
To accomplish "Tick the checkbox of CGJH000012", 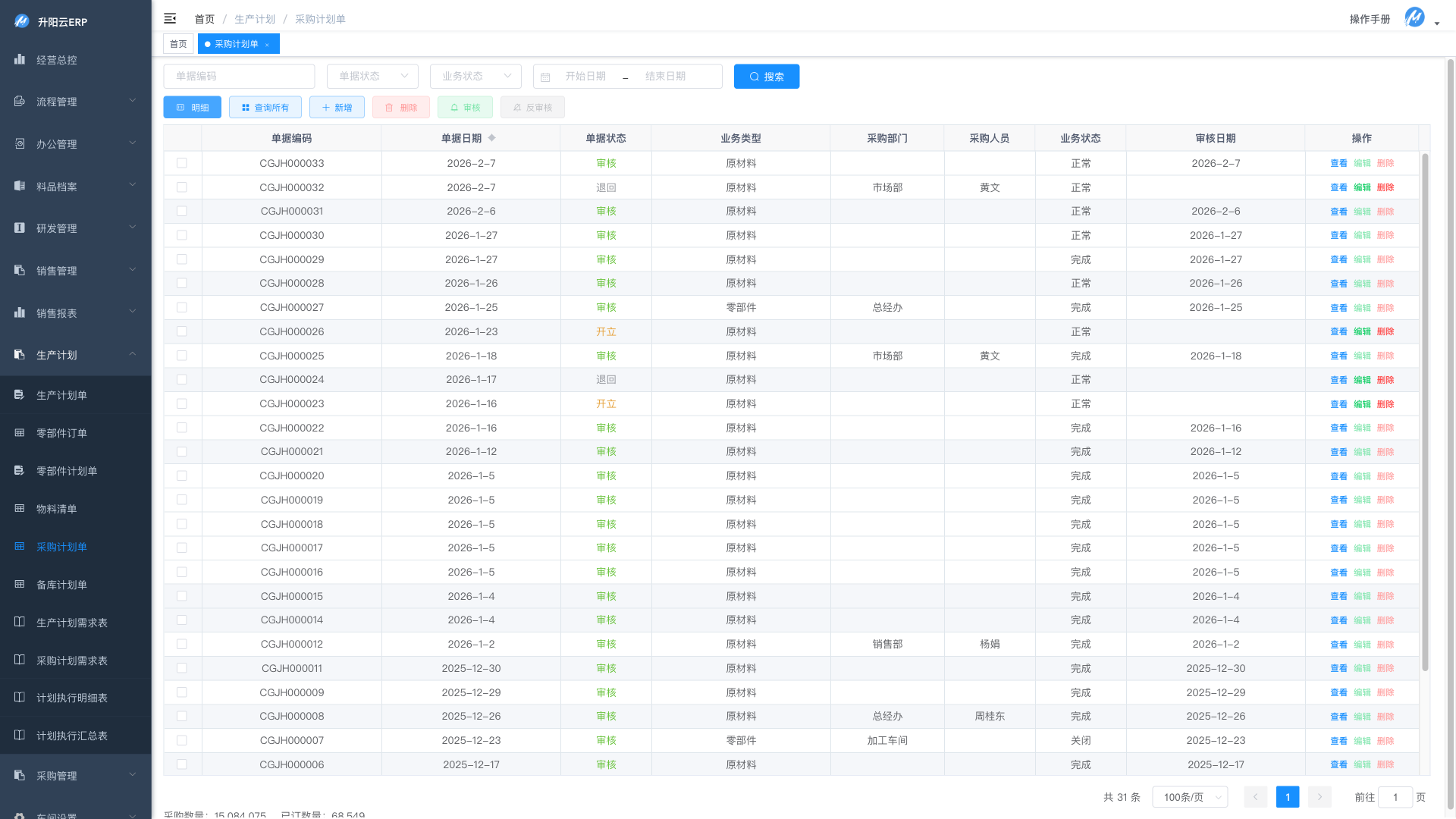I will (x=182, y=644).
